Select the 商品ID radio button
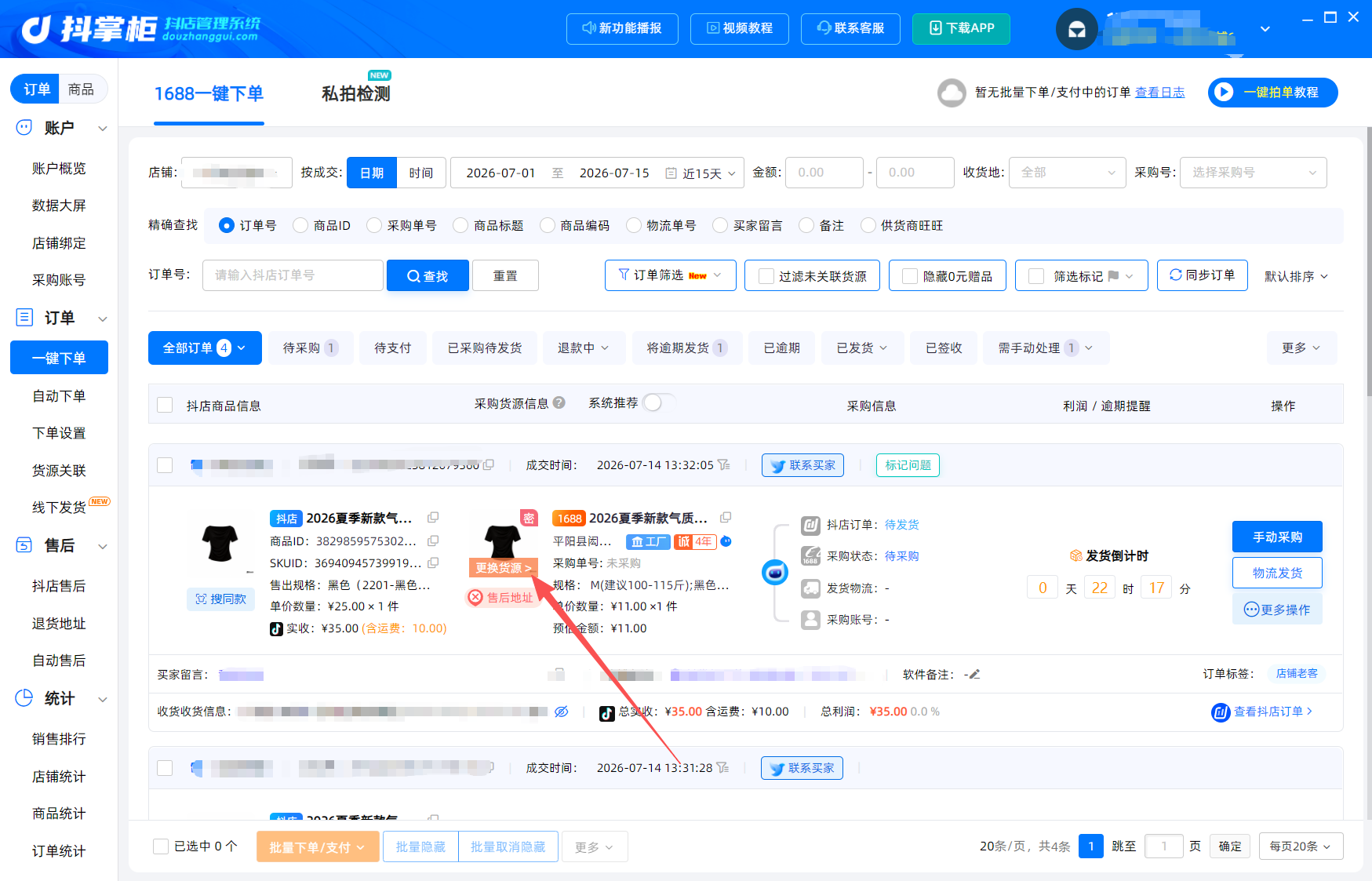 [x=300, y=226]
